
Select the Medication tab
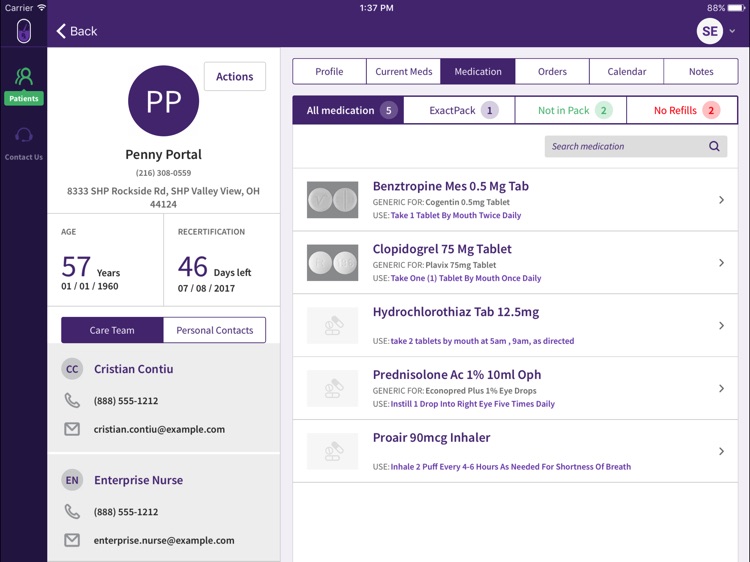click(478, 71)
